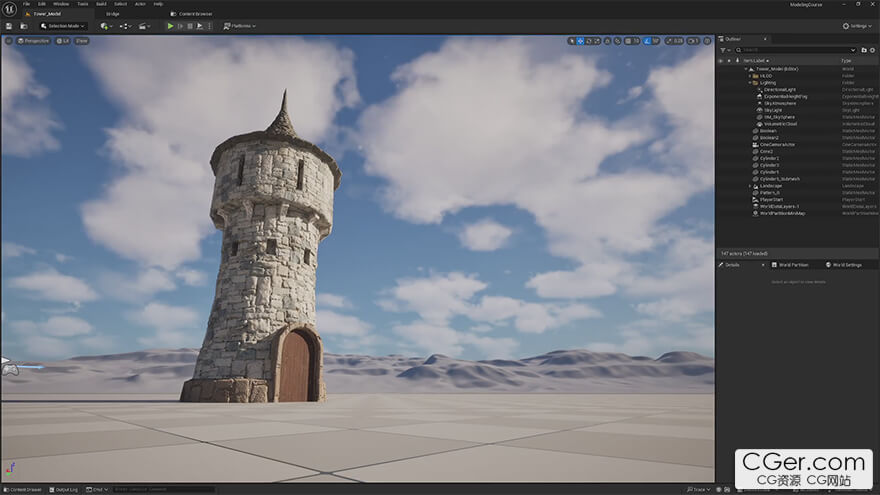Screen dimensions: 880x495
Task: Open the Window menu
Action: point(61,4)
